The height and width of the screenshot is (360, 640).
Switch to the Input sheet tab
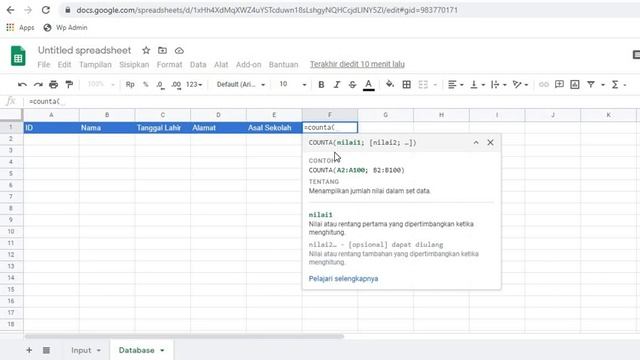click(x=81, y=350)
